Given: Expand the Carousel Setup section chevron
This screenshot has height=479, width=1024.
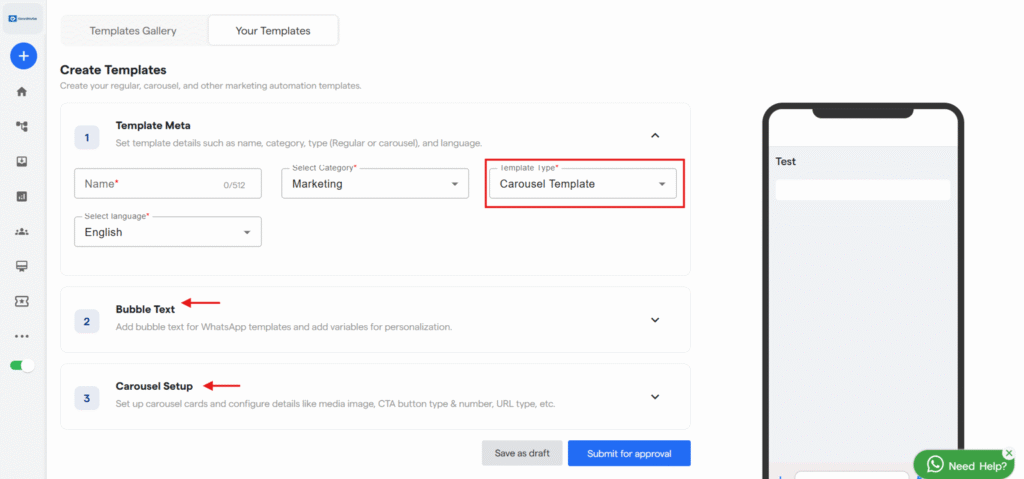Looking at the screenshot, I should tap(655, 396).
